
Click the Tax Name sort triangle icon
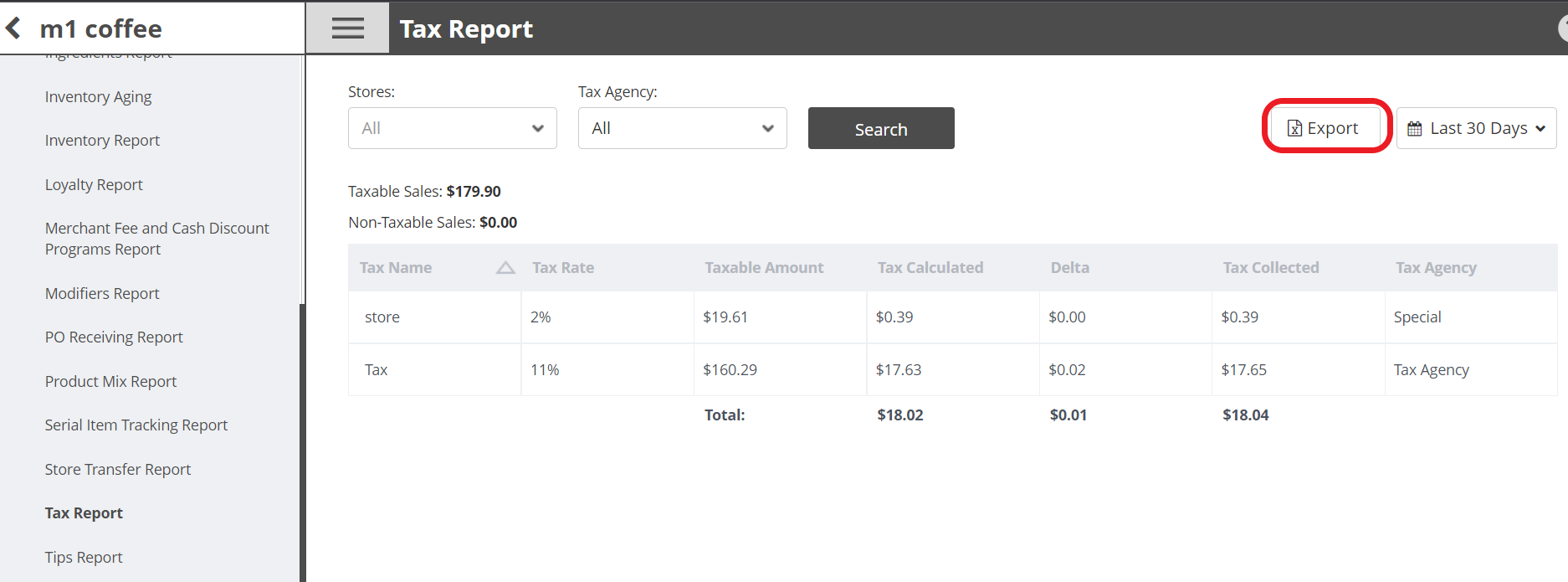[505, 268]
